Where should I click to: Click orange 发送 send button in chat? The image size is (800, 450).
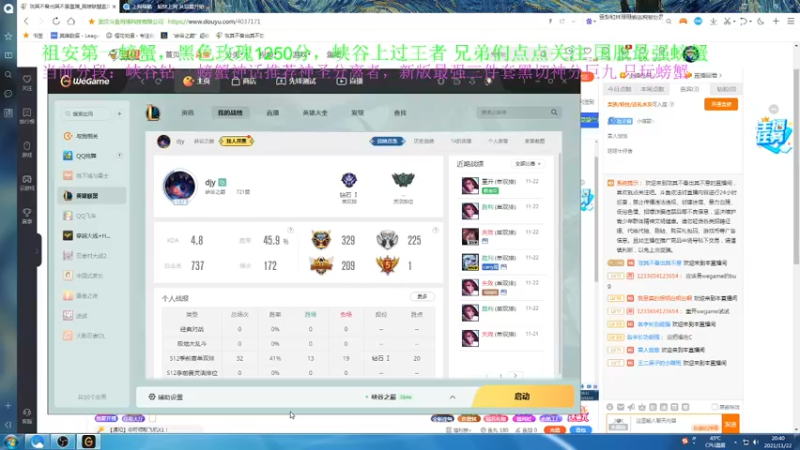(x=731, y=424)
